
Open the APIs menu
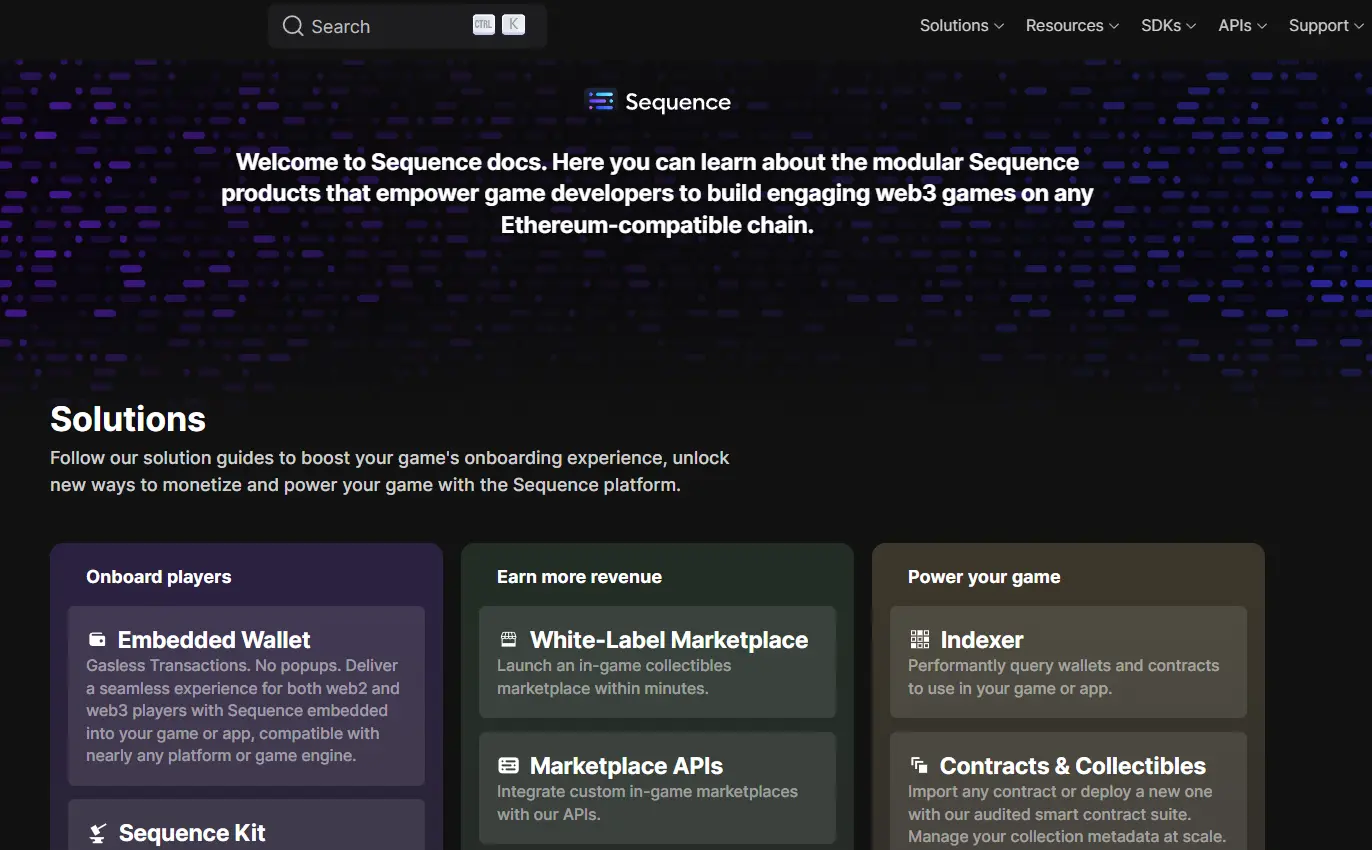coord(1243,26)
